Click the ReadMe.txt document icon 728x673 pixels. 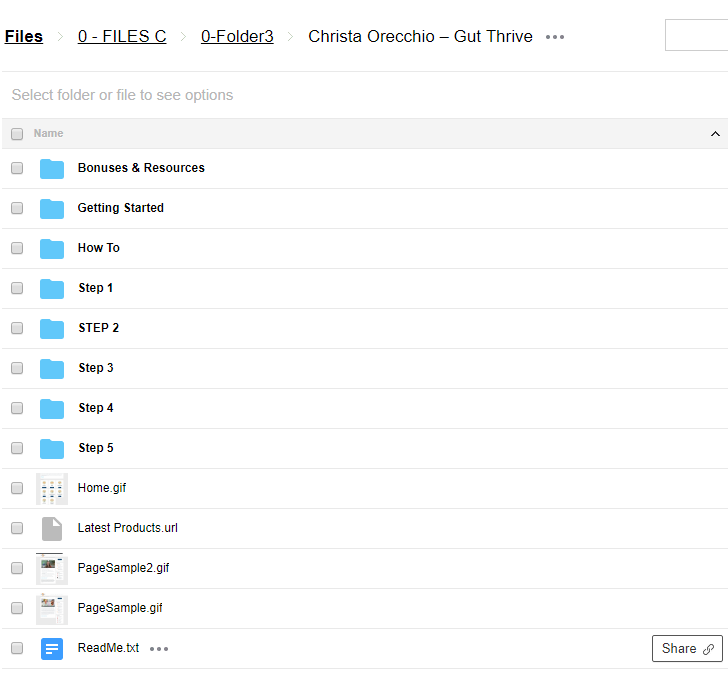(52, 648)
